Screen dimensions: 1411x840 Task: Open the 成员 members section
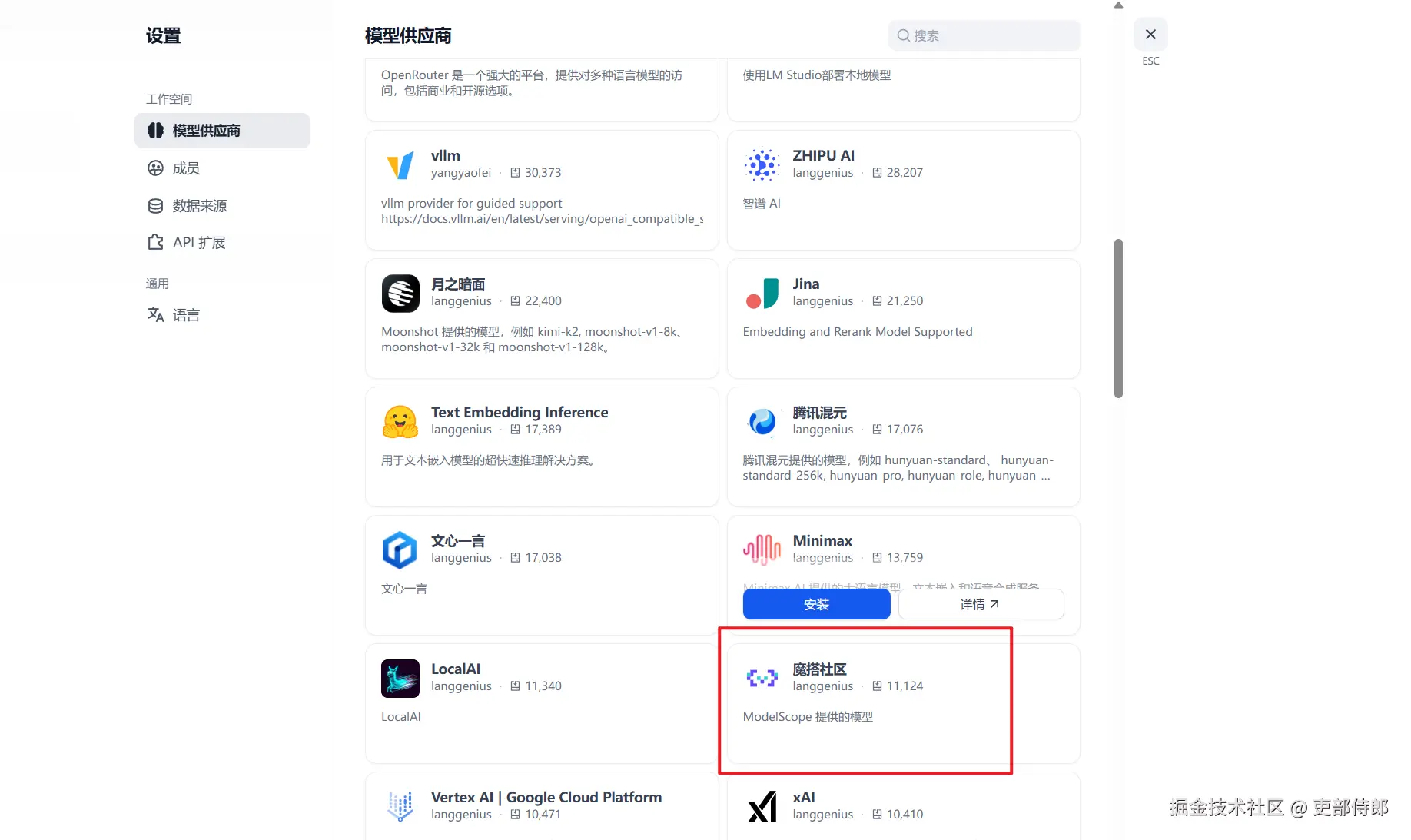[x=222, y=168]
